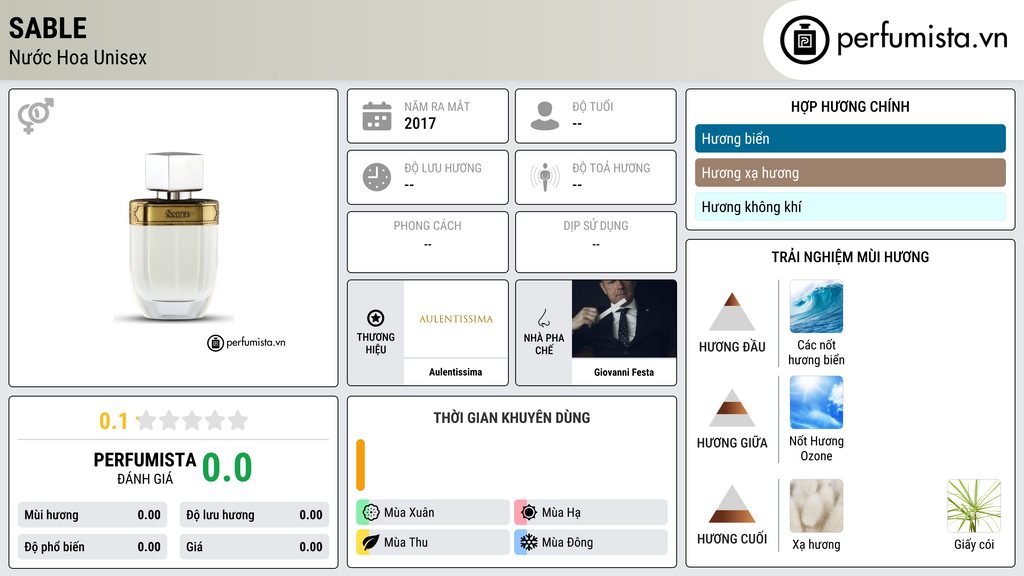Click the SABLE title text

tap(48, 28)
